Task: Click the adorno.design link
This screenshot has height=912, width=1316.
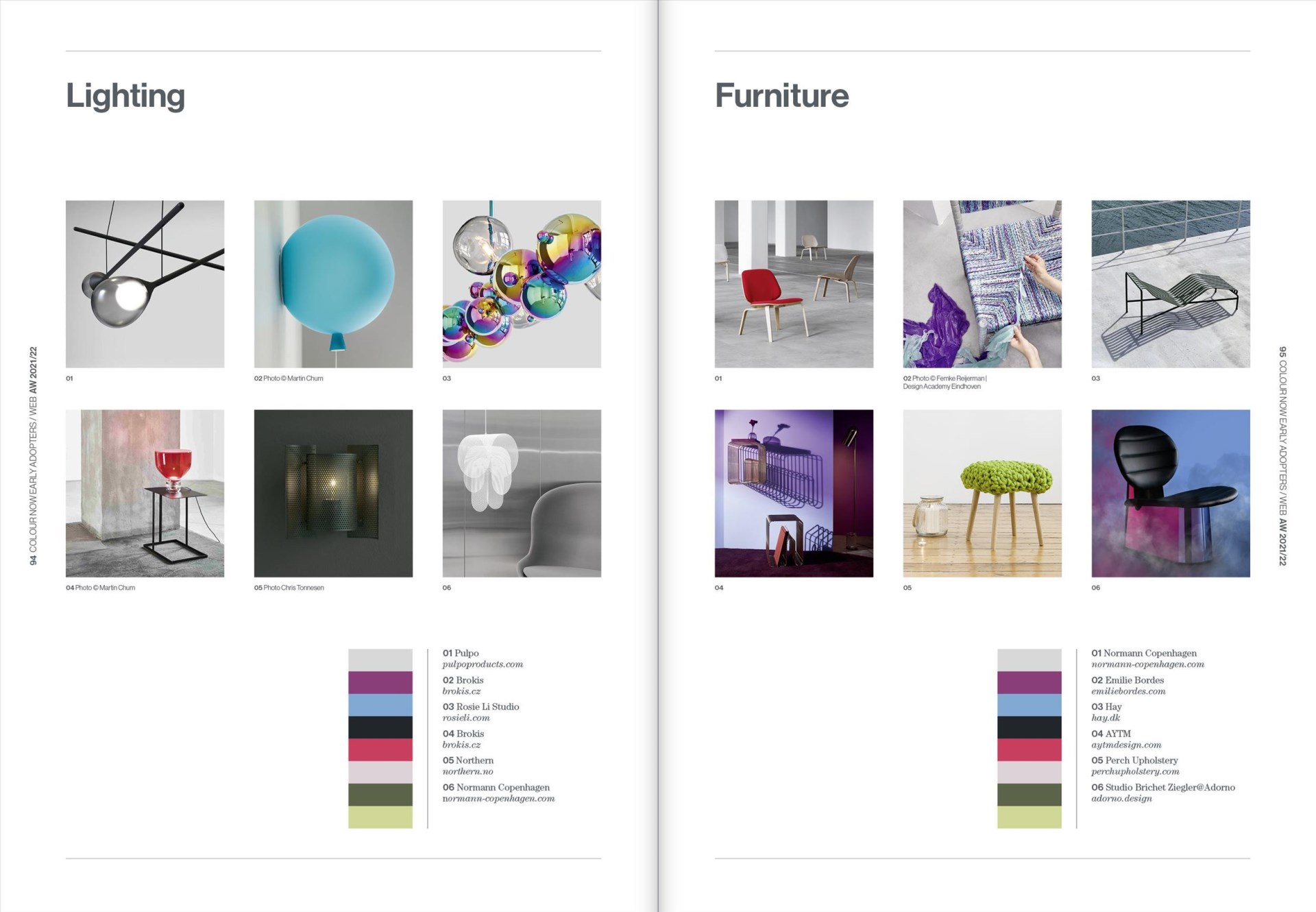Action: [x=1121, y=798]
